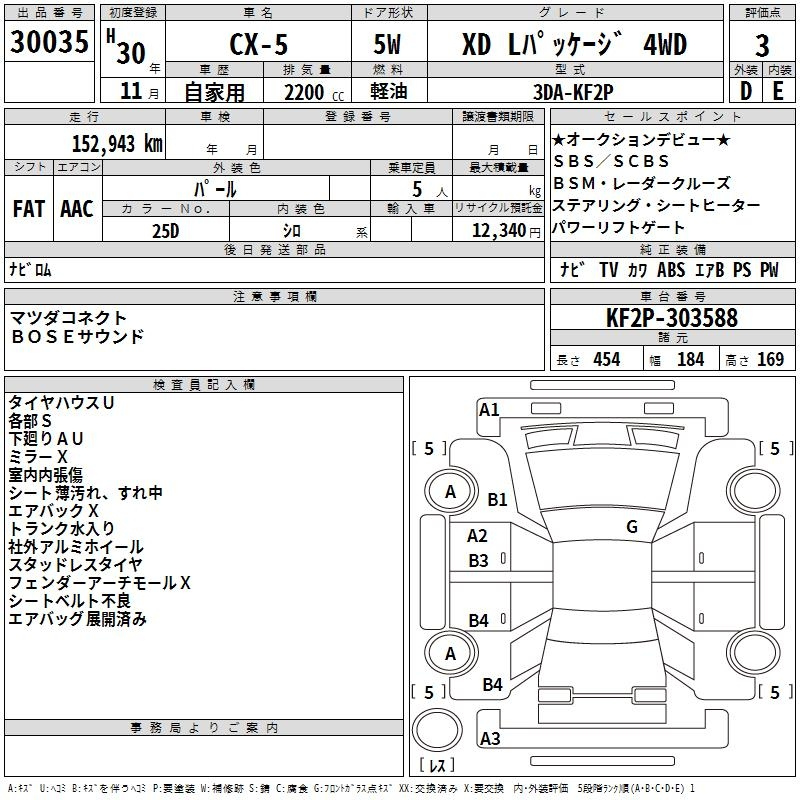Click the registration month value 11
Viewport: 800px width, 800px height.
[131, 91]
